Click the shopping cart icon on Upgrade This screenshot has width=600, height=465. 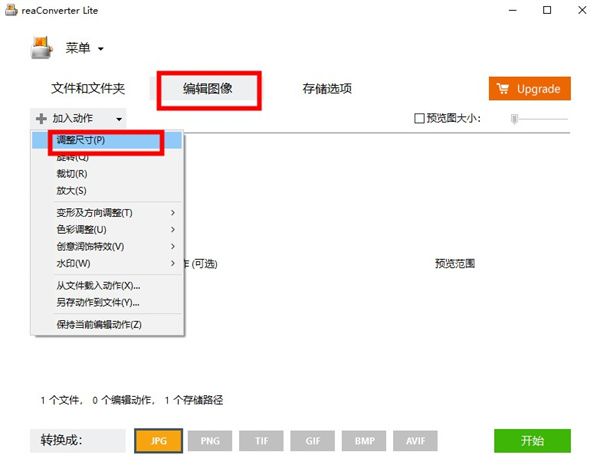coord(502,89)
